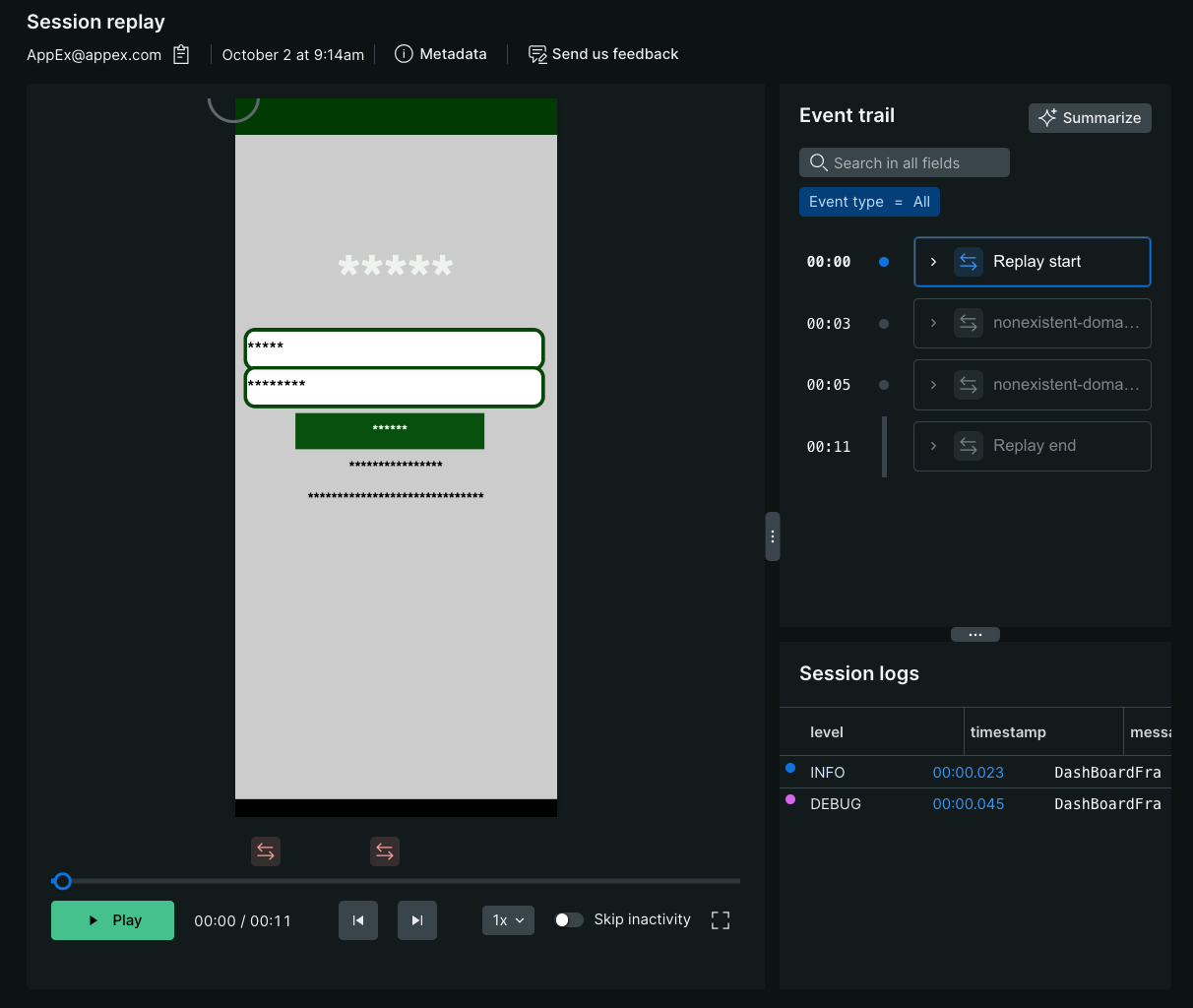
Task: Open the Event type filter
Action: (869, 202)
